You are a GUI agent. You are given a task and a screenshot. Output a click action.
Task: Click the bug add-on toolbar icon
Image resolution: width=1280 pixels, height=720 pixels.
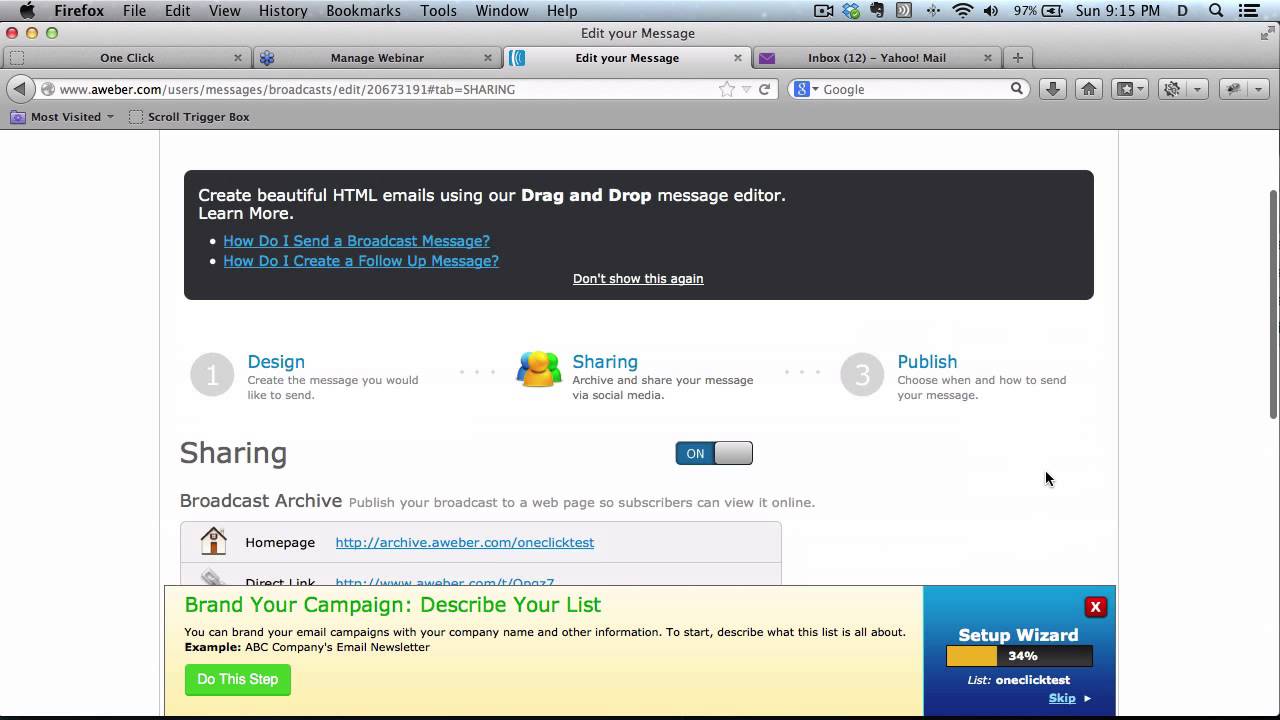point(1234,89)
